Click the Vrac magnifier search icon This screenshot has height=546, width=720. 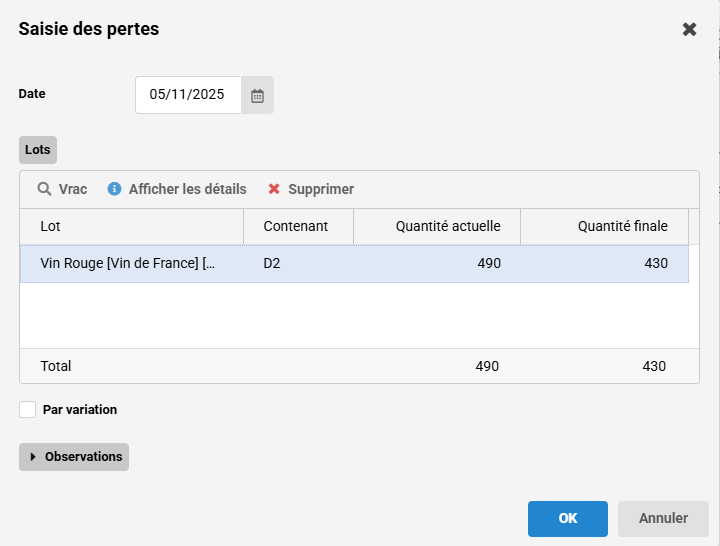44,189
